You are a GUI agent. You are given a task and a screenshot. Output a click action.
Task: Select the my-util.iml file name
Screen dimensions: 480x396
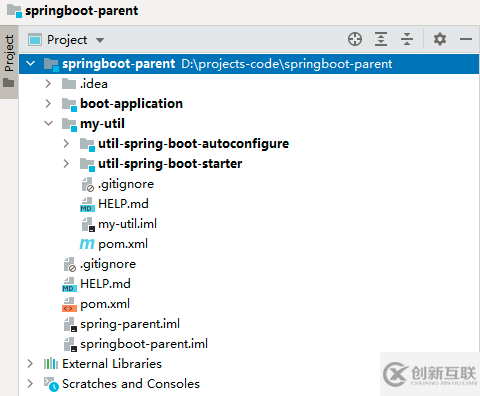click(x=127, y=224)
